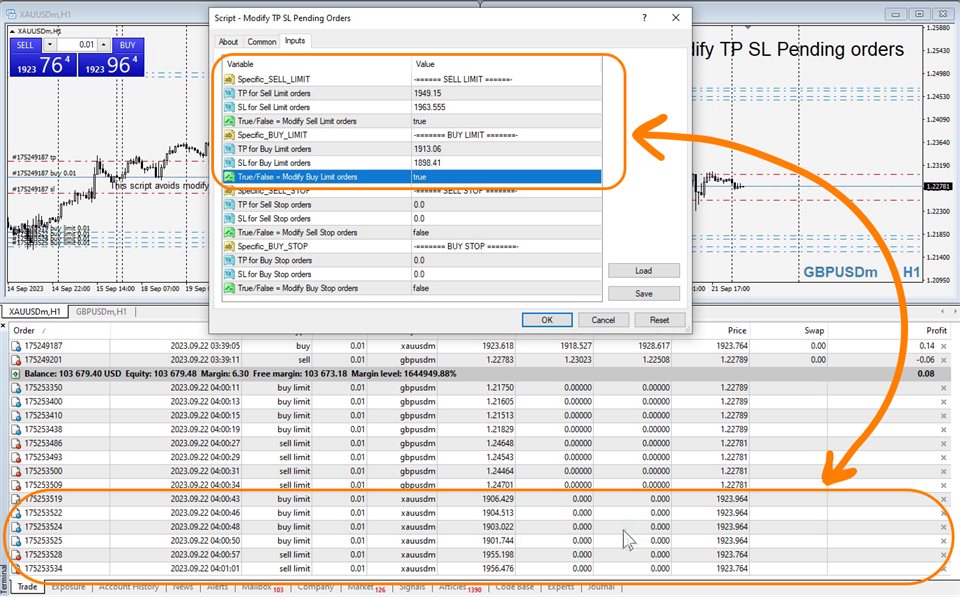Click the balance row plus icon
960x597 pixels.
[16, 373]
